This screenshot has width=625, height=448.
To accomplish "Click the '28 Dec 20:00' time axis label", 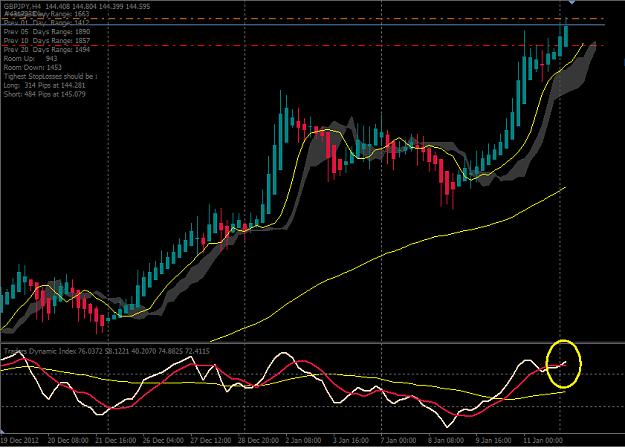I will (258, 440).
